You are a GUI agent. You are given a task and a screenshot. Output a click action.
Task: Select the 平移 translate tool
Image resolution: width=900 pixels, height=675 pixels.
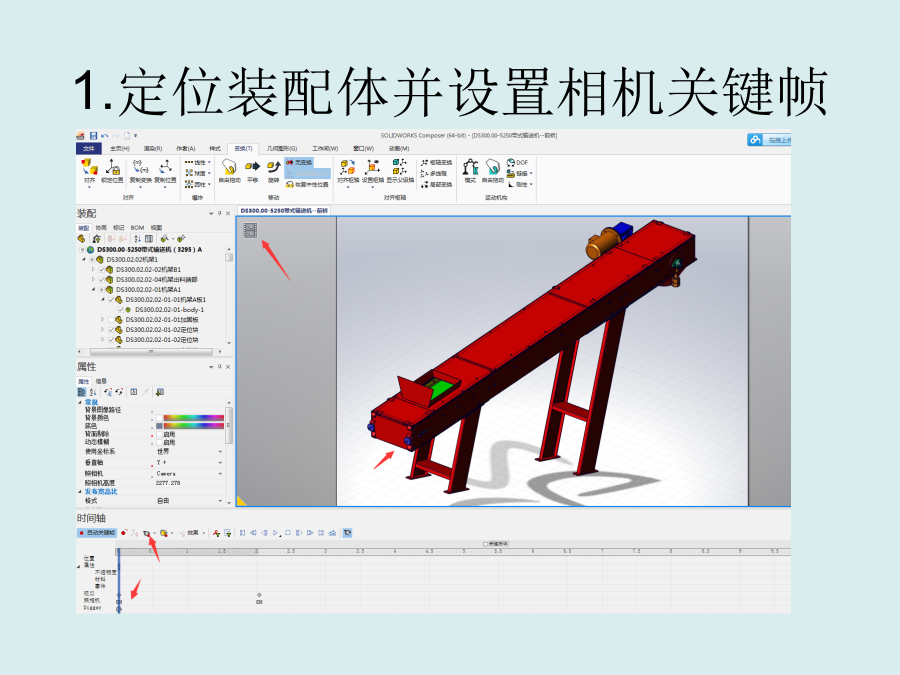coord(252,168)
